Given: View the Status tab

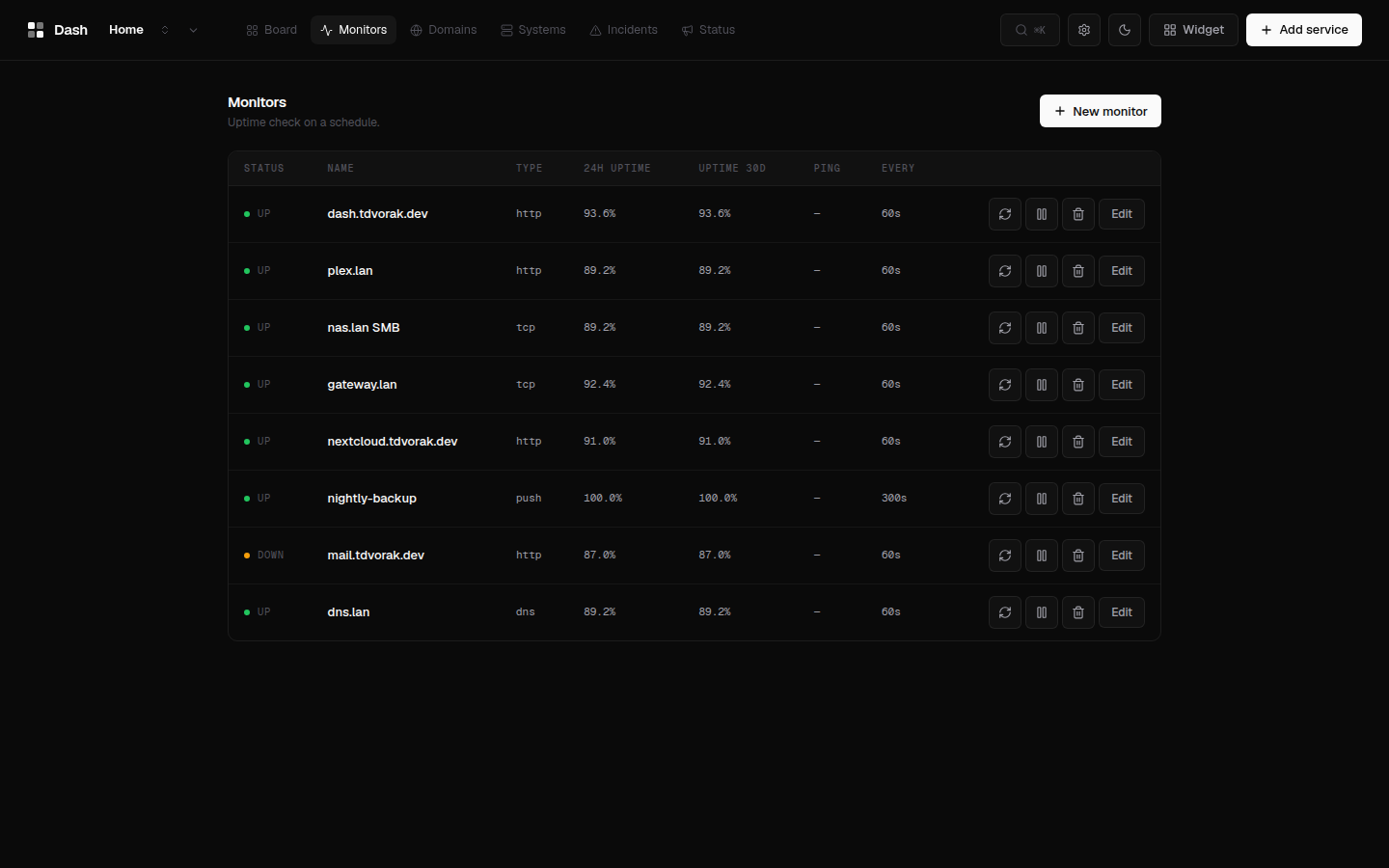Looking at the screenshot, I should 708,30.
